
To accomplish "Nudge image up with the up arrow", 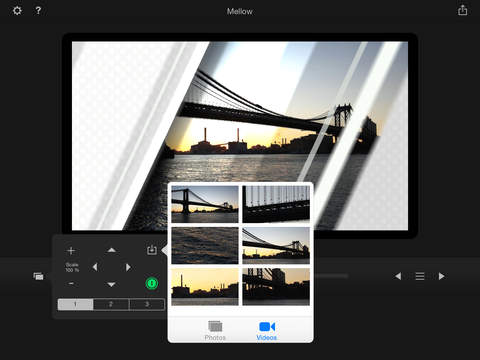I will tap(111, 250).
